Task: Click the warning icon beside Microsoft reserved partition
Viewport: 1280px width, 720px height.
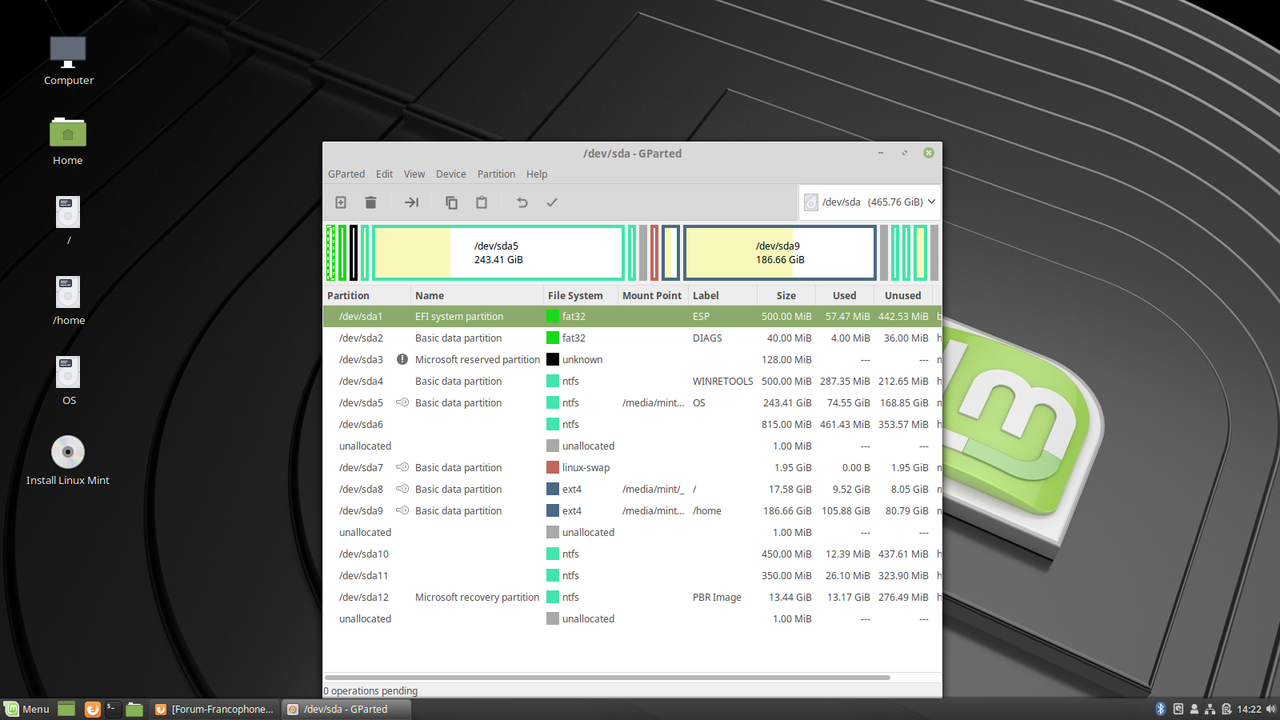Action: coord(401,359)
